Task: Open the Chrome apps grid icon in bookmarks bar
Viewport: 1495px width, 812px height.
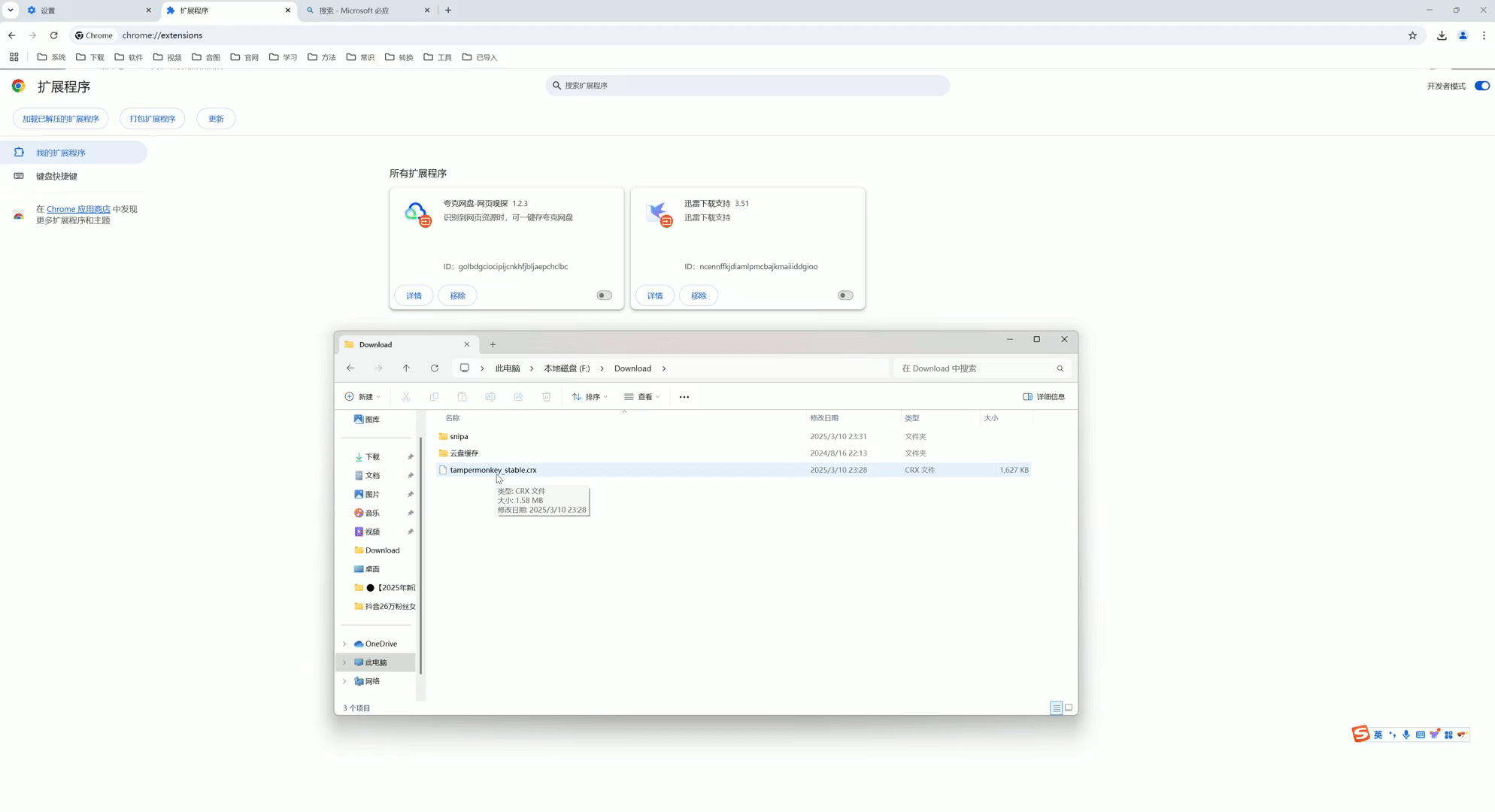Action: click(14, 57)
